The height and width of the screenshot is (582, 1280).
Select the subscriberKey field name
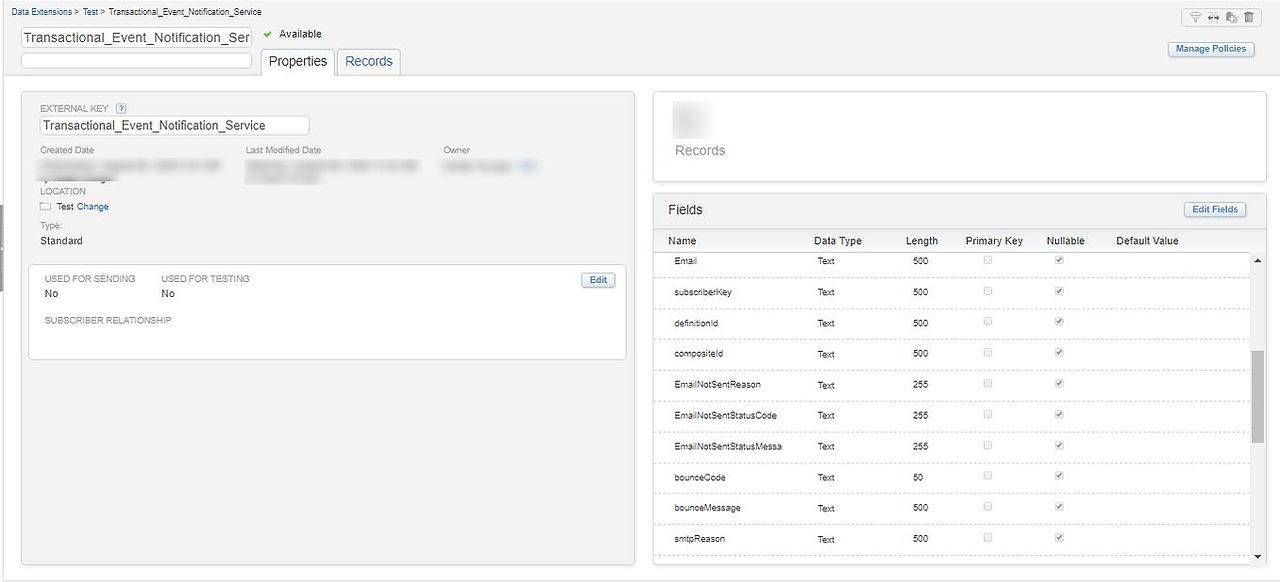click(x=703, y=292)
